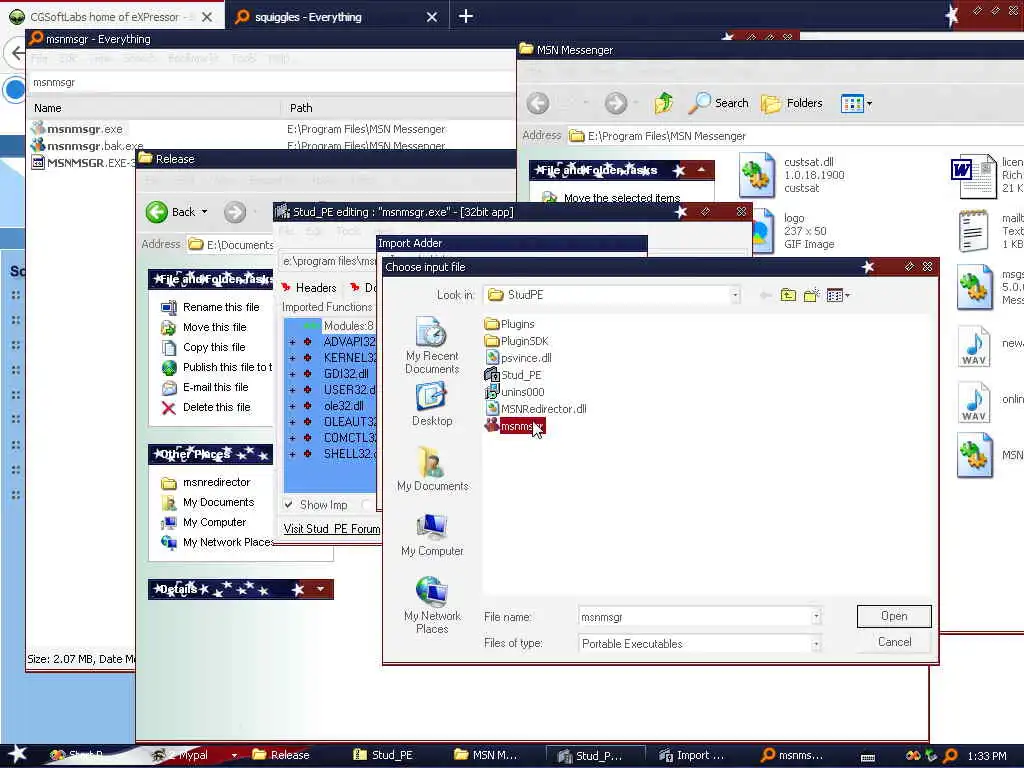Expand the KERNEL32 module tree node
Image resolution: width=1024 pixels, height=768 pixels.
pyautogui.click(x=292, y=358)
